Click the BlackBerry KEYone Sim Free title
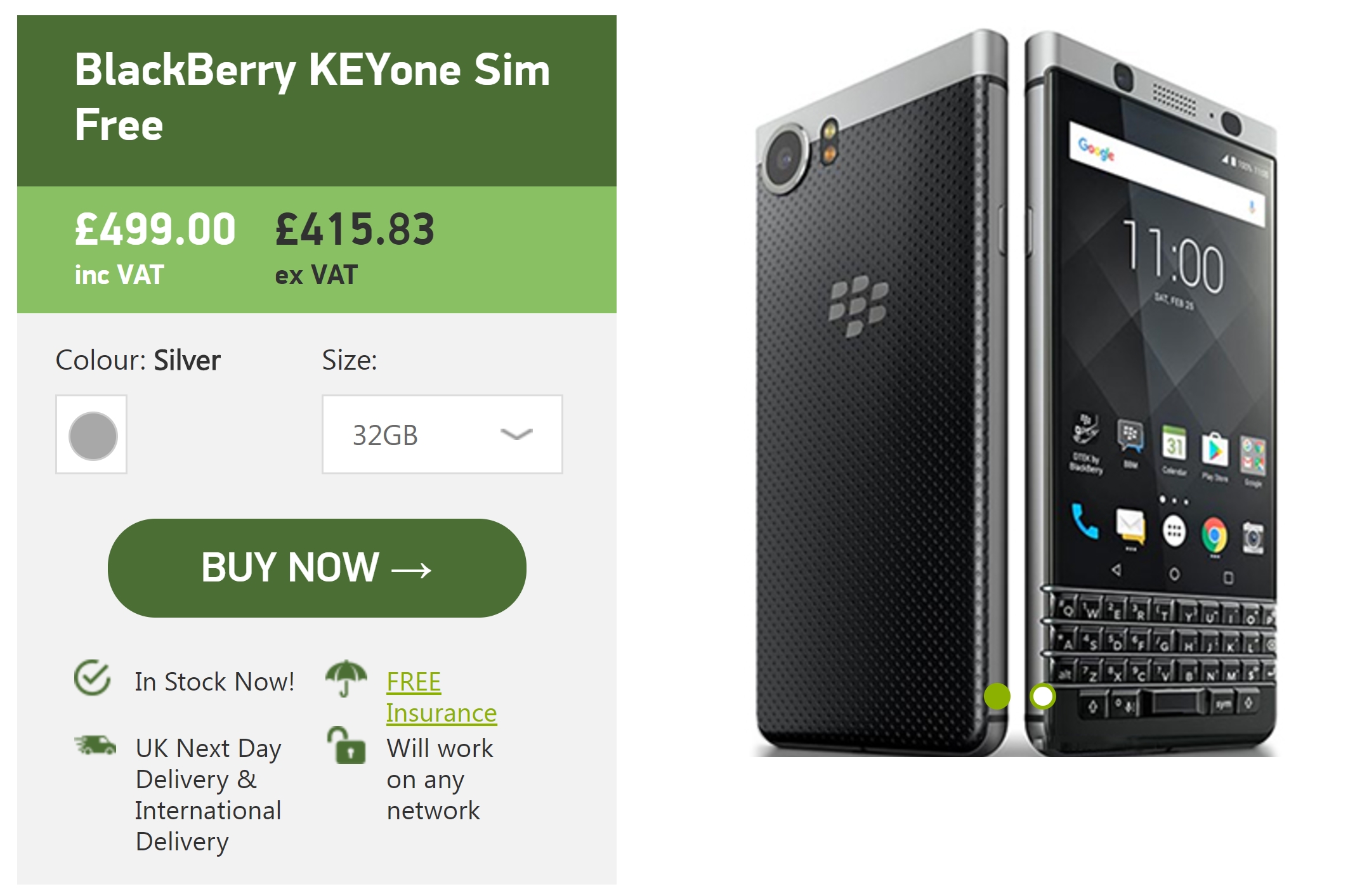The image size is (1355, 896). coord(312,96)
